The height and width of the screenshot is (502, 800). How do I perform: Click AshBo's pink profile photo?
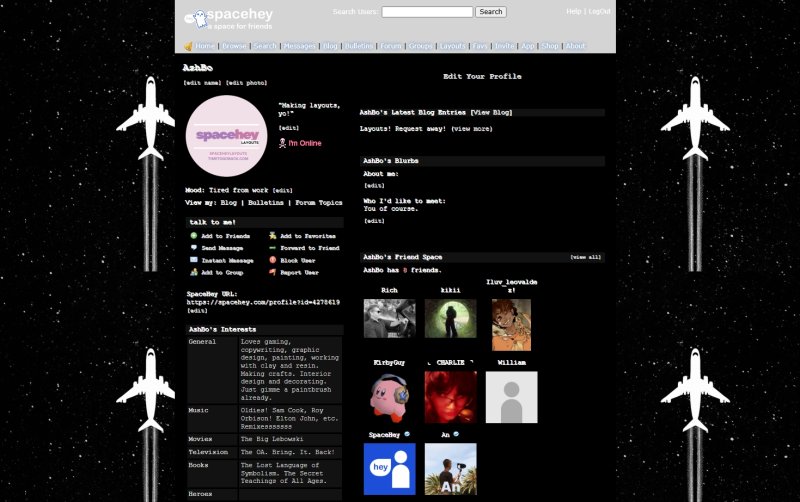[x=226, y=137]
